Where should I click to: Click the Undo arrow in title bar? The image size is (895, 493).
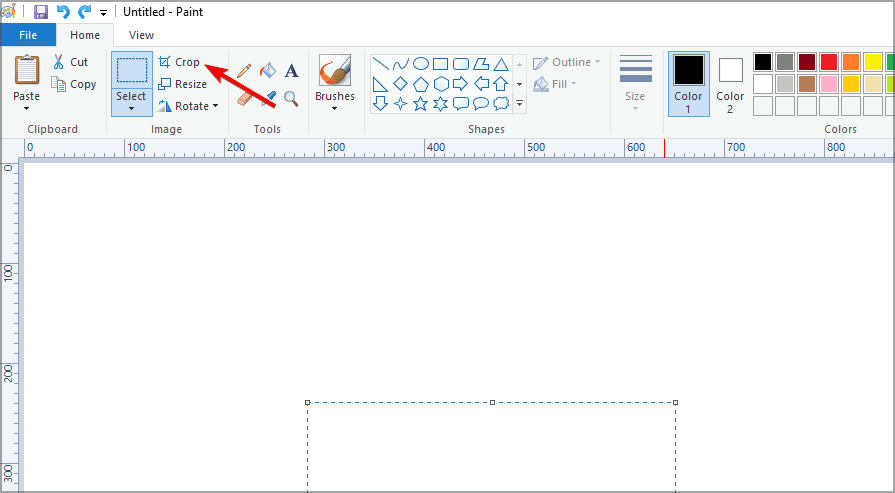(63, 12)
